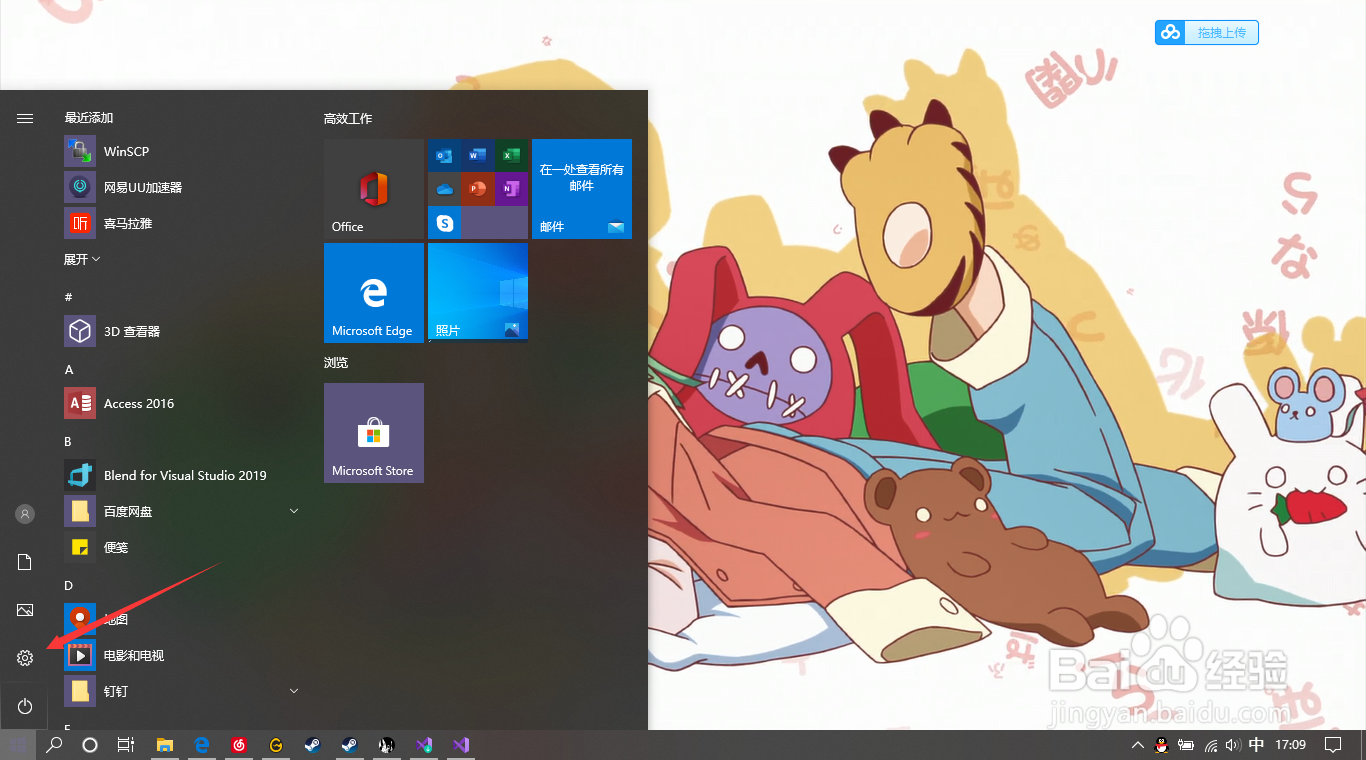Open 3D 查看器 app
This screenshot has height=760, width=1366.
[182, 331]
